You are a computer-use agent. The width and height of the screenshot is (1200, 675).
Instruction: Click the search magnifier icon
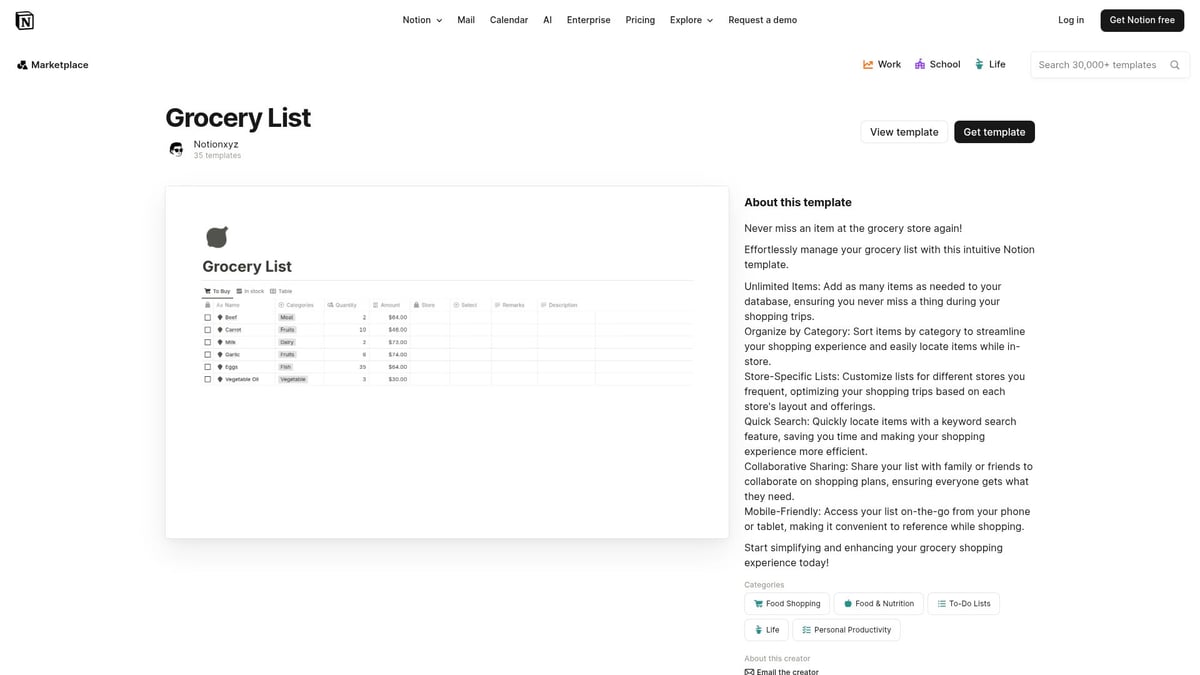(1174, 64)
